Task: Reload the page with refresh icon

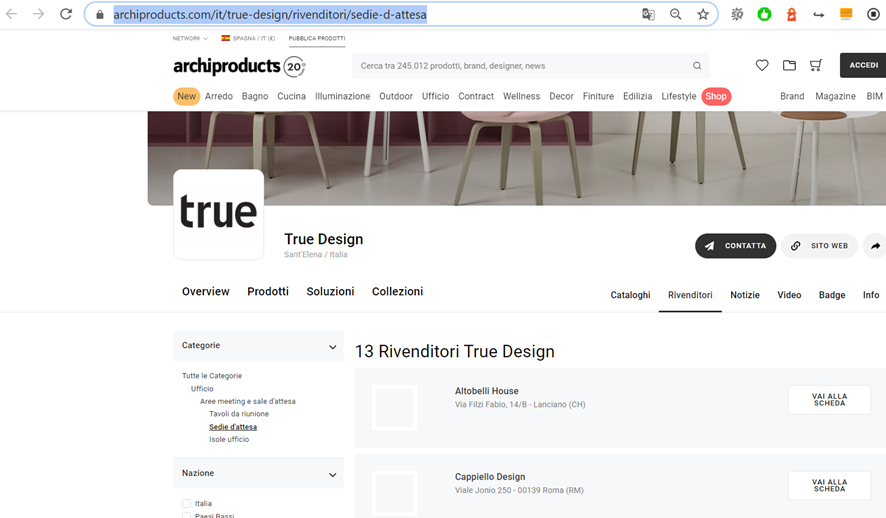Action: 66,14
